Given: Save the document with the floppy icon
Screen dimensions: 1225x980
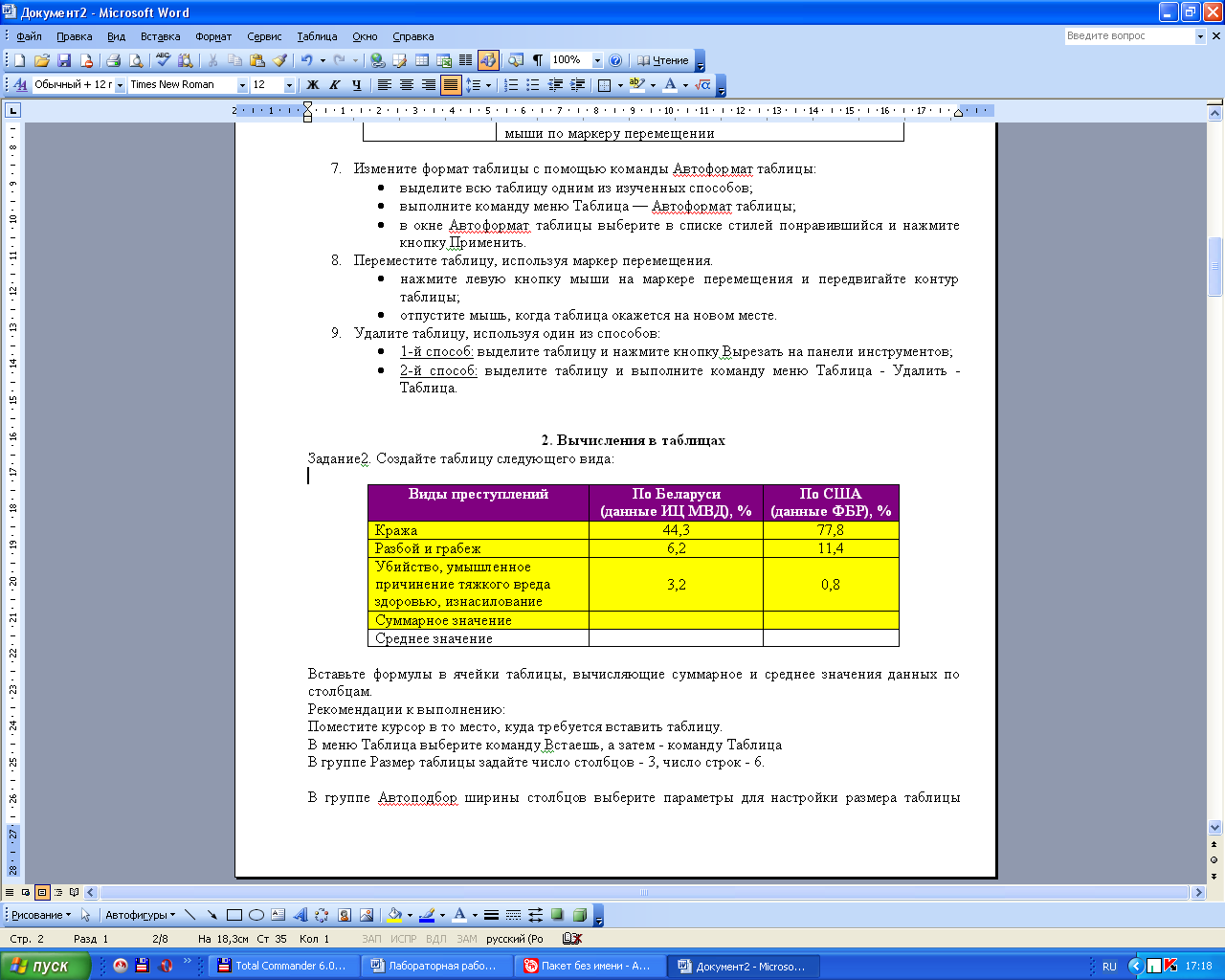Looking at the screenshot, I should [x=64, y=60].
